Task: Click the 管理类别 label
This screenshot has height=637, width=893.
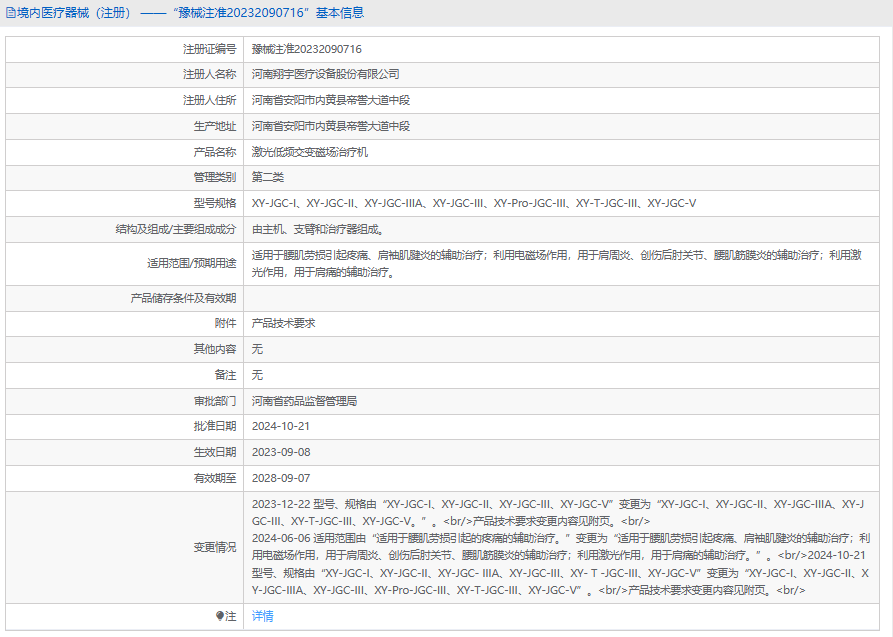Action: 215,177
